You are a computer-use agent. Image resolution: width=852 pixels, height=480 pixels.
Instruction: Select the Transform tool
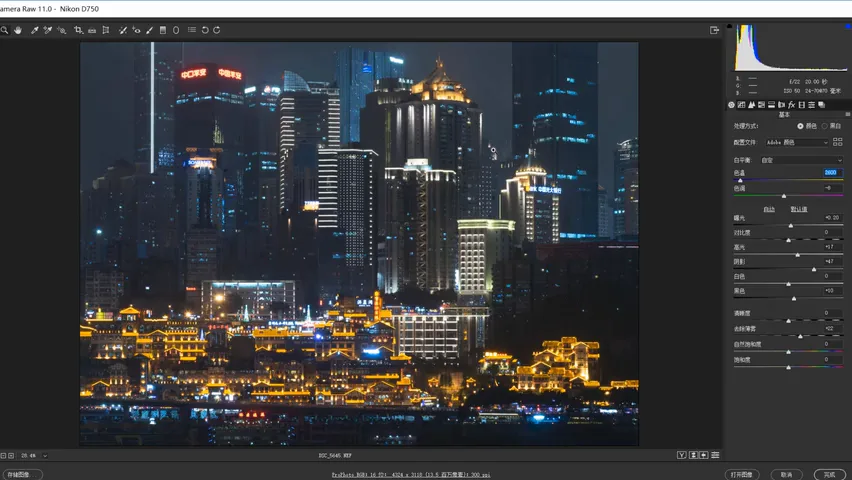[x=106, y=30]
